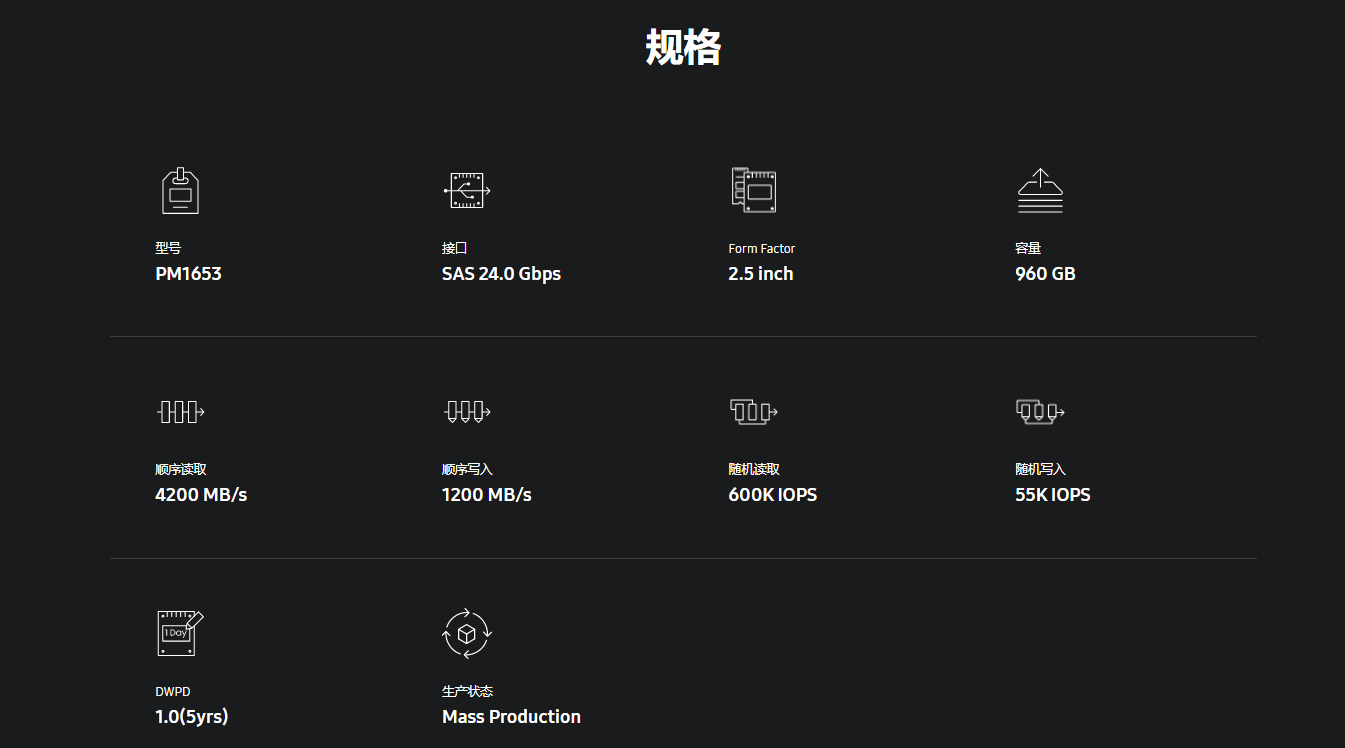Click the 随机写入 label
The image size is (1345, 748).
pyautogui.click(x=1041, y=469)
